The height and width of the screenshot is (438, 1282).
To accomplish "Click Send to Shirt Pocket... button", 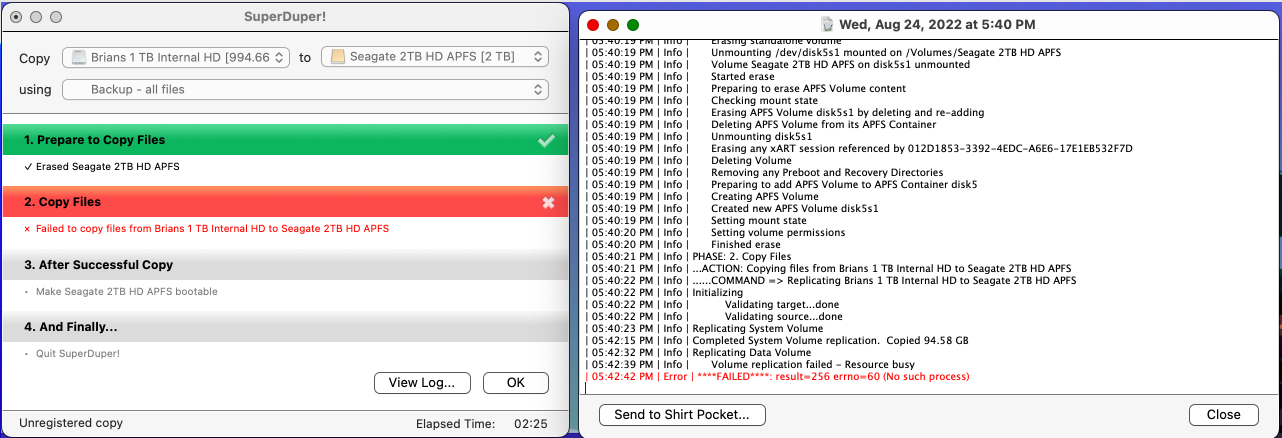I will pyautogui.click(x=682, y=414).
